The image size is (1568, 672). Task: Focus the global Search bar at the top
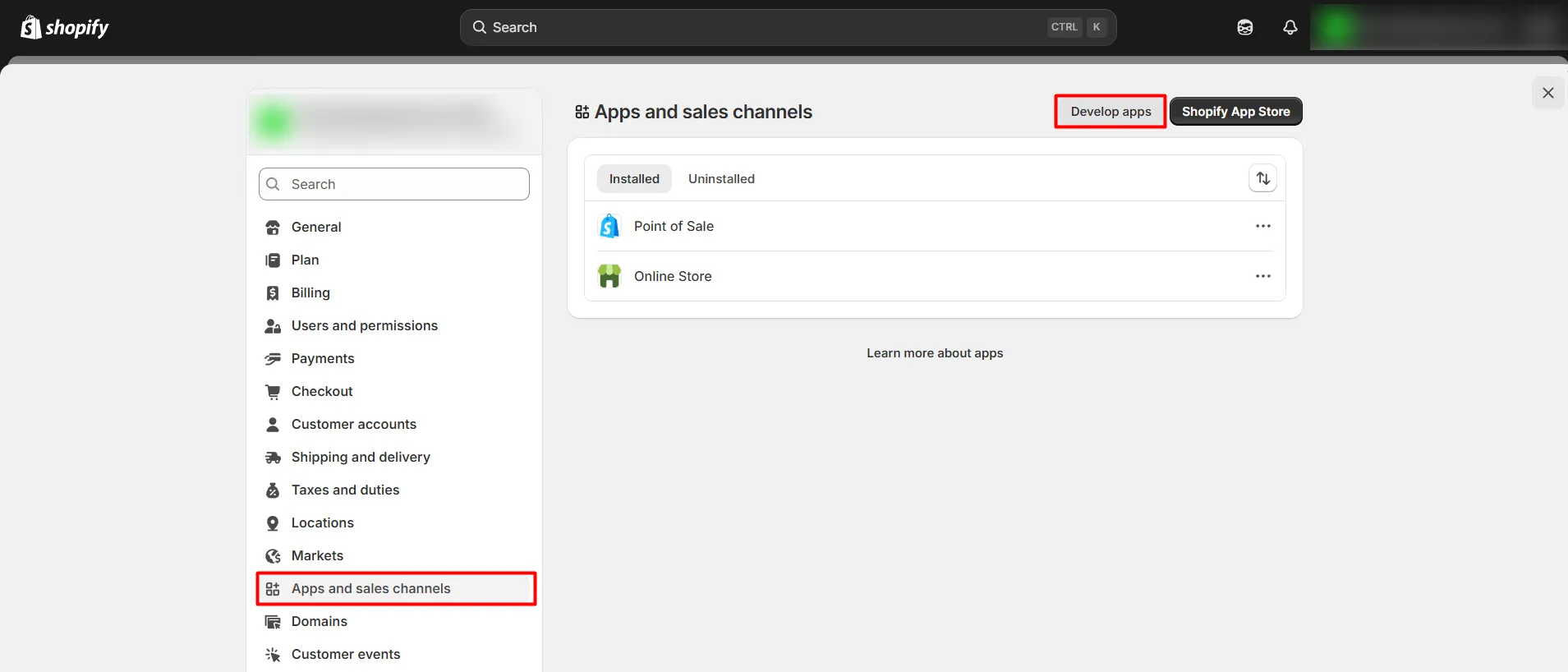(789, 27)
